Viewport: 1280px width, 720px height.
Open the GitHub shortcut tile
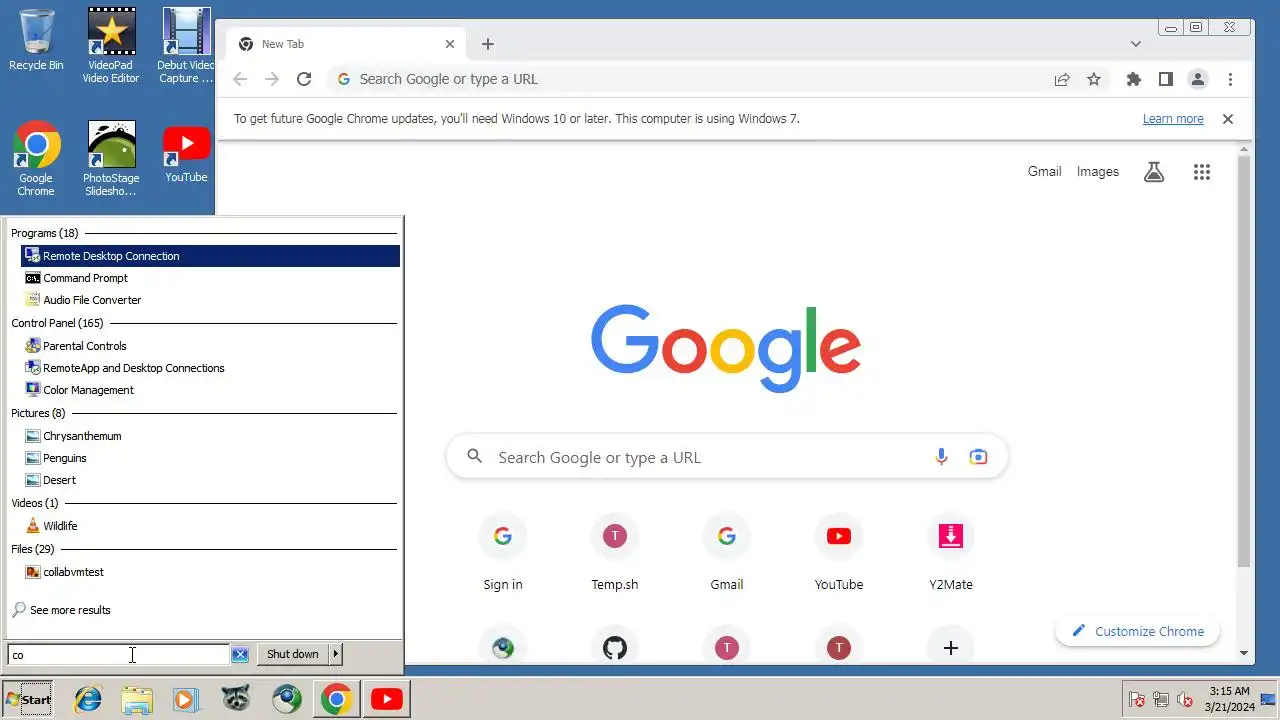click(x=615, y=648)
